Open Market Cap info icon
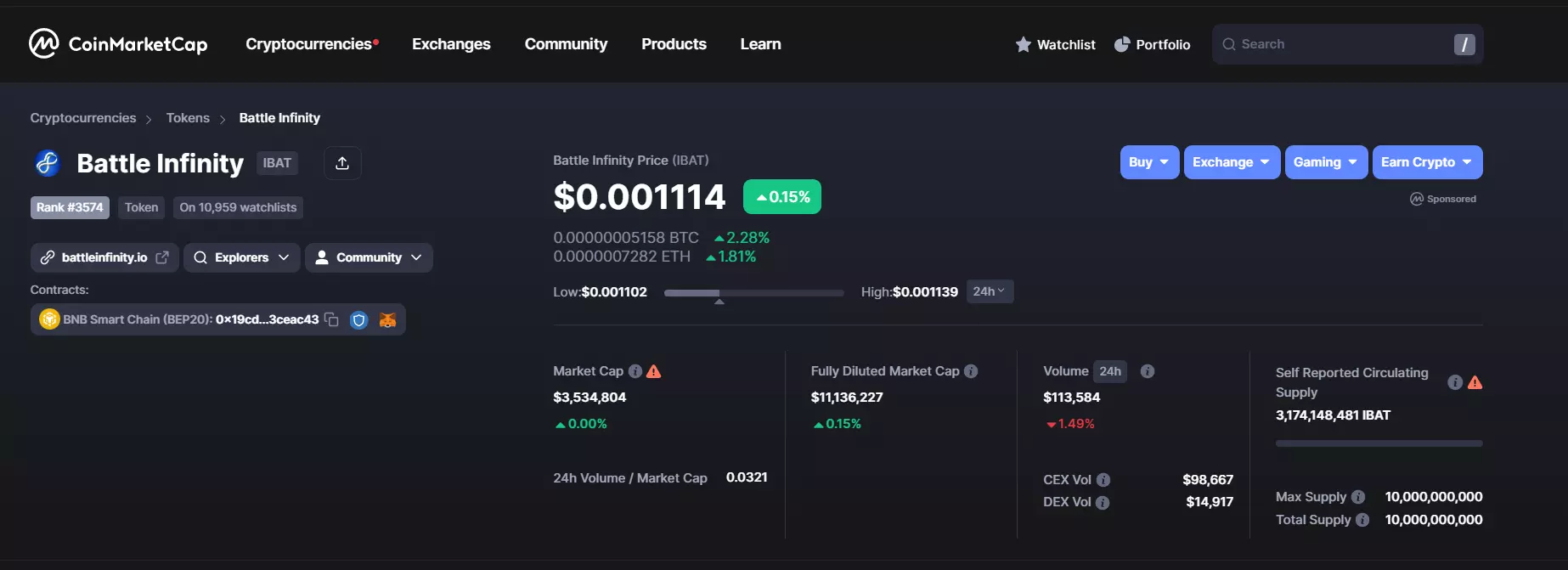Image resolution: width=1568 pixels, height=570 pixels. tap(635, 371)
